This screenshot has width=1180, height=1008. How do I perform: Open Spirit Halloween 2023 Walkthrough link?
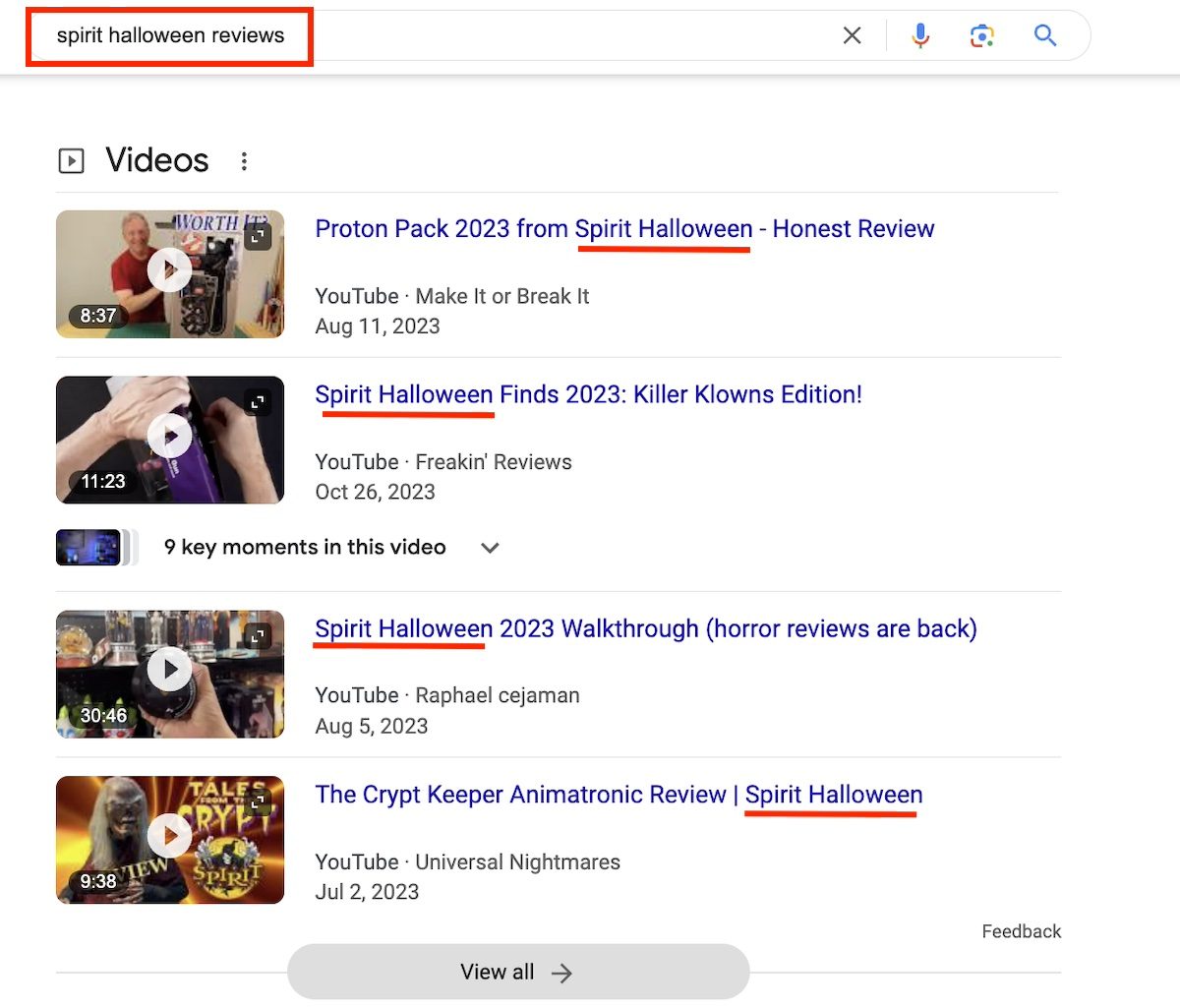tap(645, 629)
